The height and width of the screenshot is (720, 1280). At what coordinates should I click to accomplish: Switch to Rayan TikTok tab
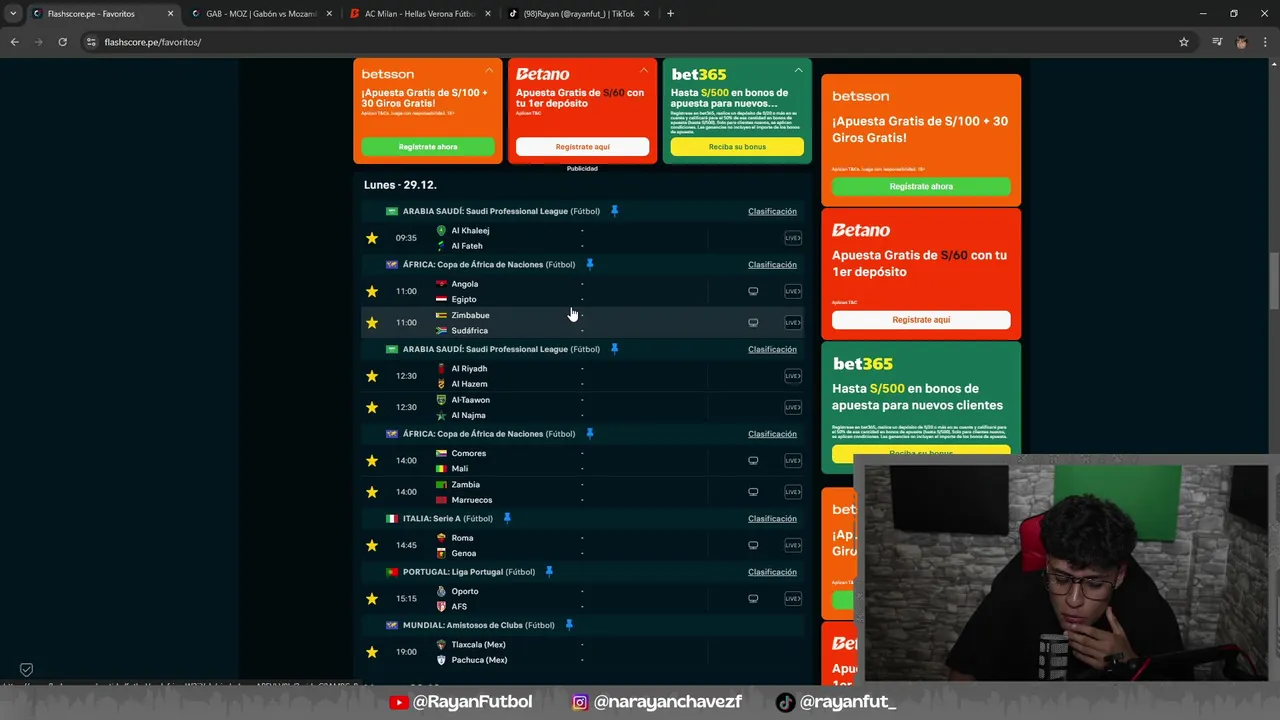pos(578,14)
